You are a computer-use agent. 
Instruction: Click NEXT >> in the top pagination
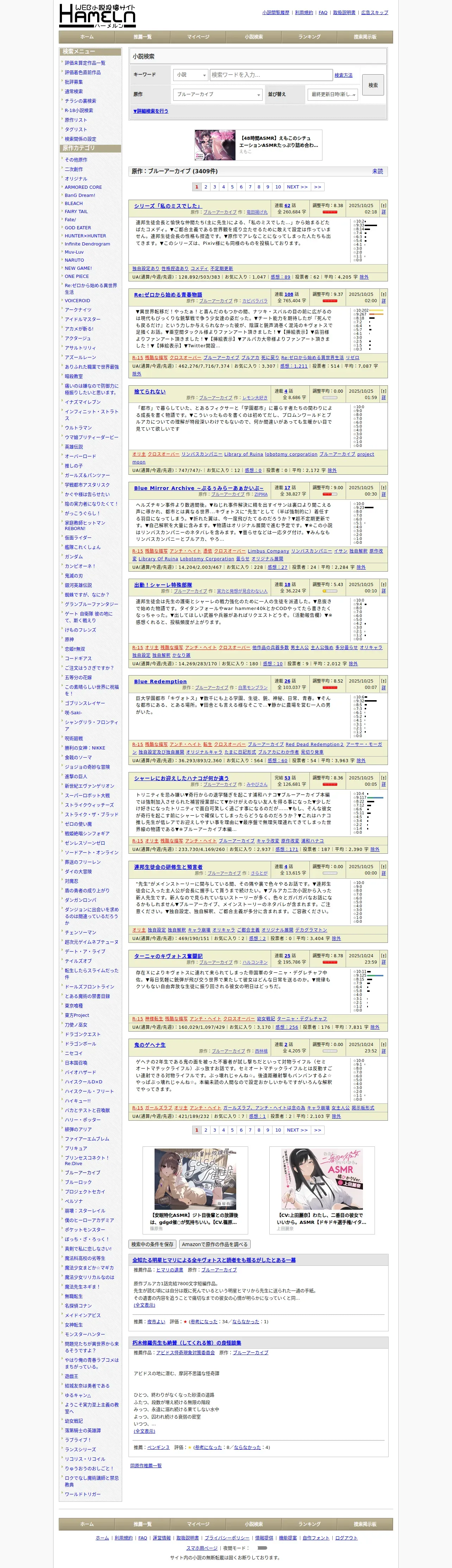297,187
